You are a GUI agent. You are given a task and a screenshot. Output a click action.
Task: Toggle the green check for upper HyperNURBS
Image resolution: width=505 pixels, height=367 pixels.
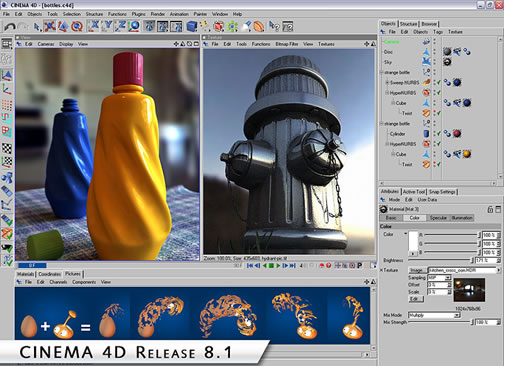[439, 93]
